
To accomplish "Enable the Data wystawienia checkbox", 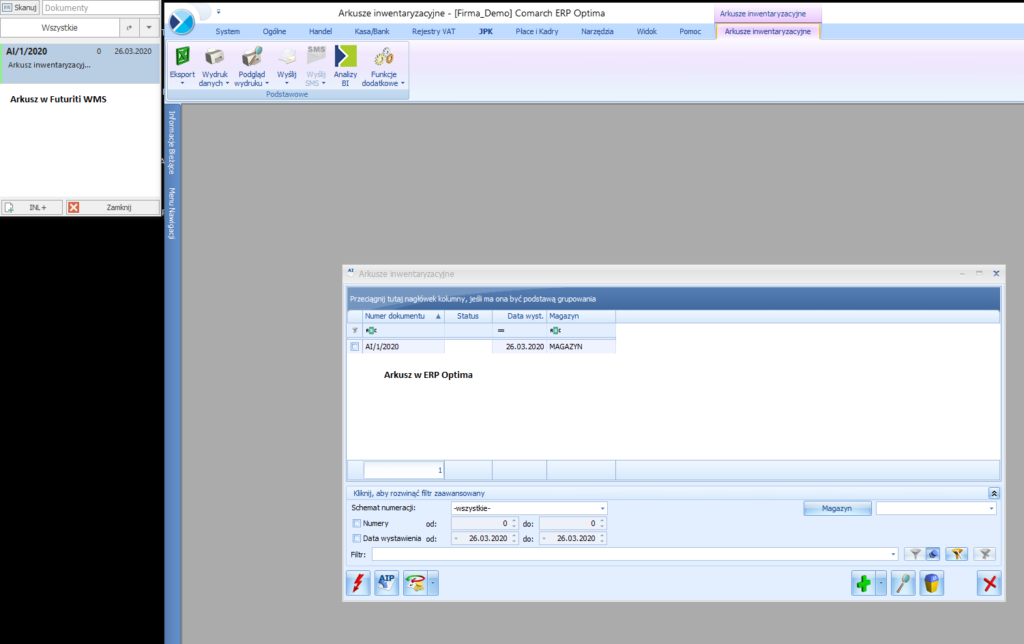I will click(357, 538).
